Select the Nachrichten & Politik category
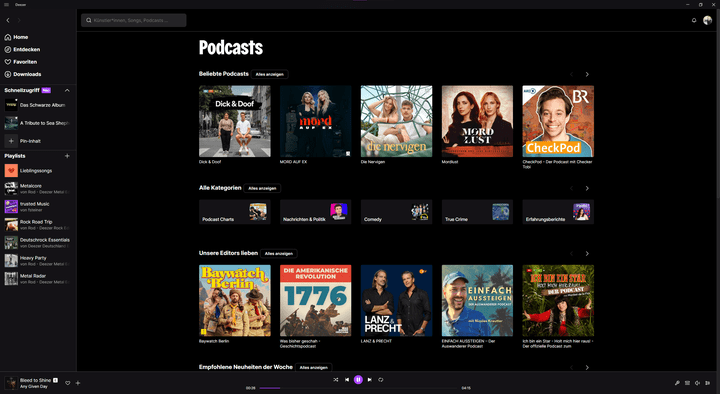 tap(315, 212)
